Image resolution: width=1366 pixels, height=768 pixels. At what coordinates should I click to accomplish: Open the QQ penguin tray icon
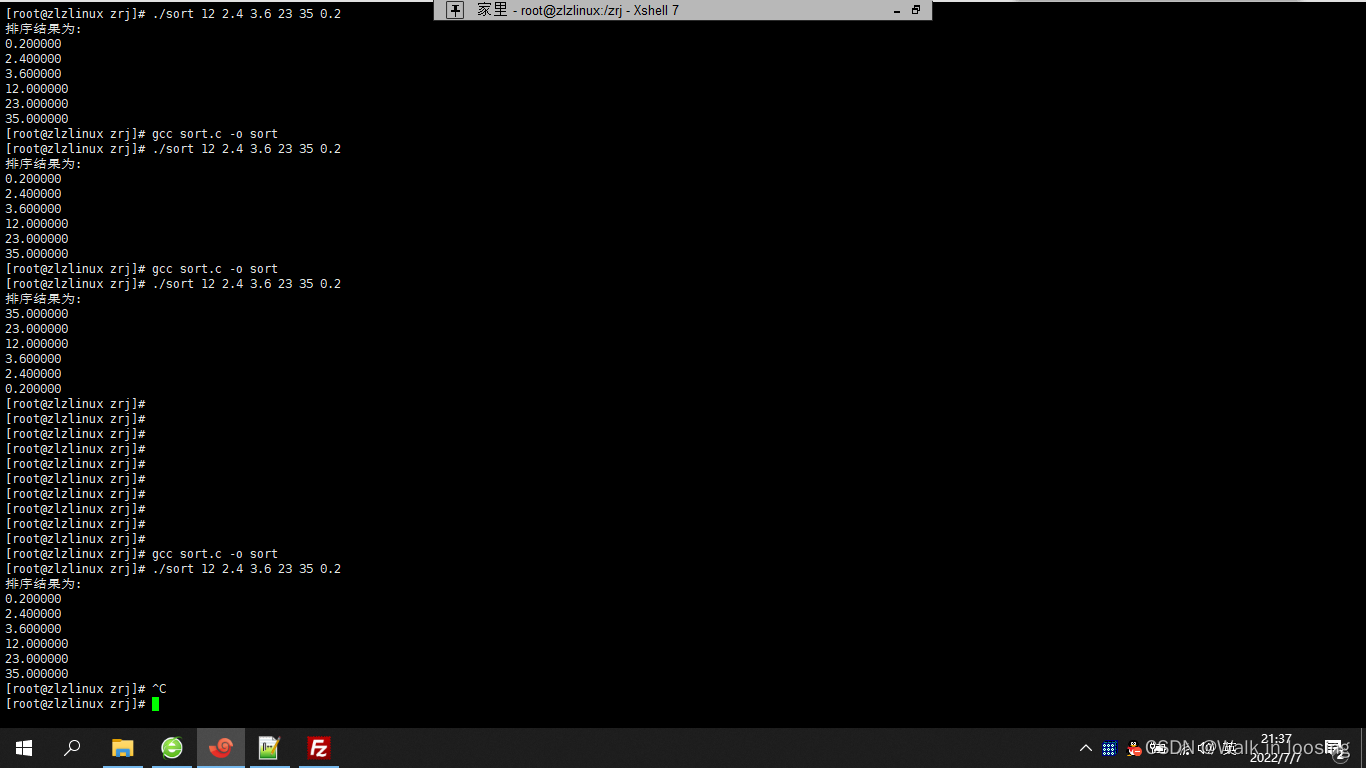(x=1133, y=748)
